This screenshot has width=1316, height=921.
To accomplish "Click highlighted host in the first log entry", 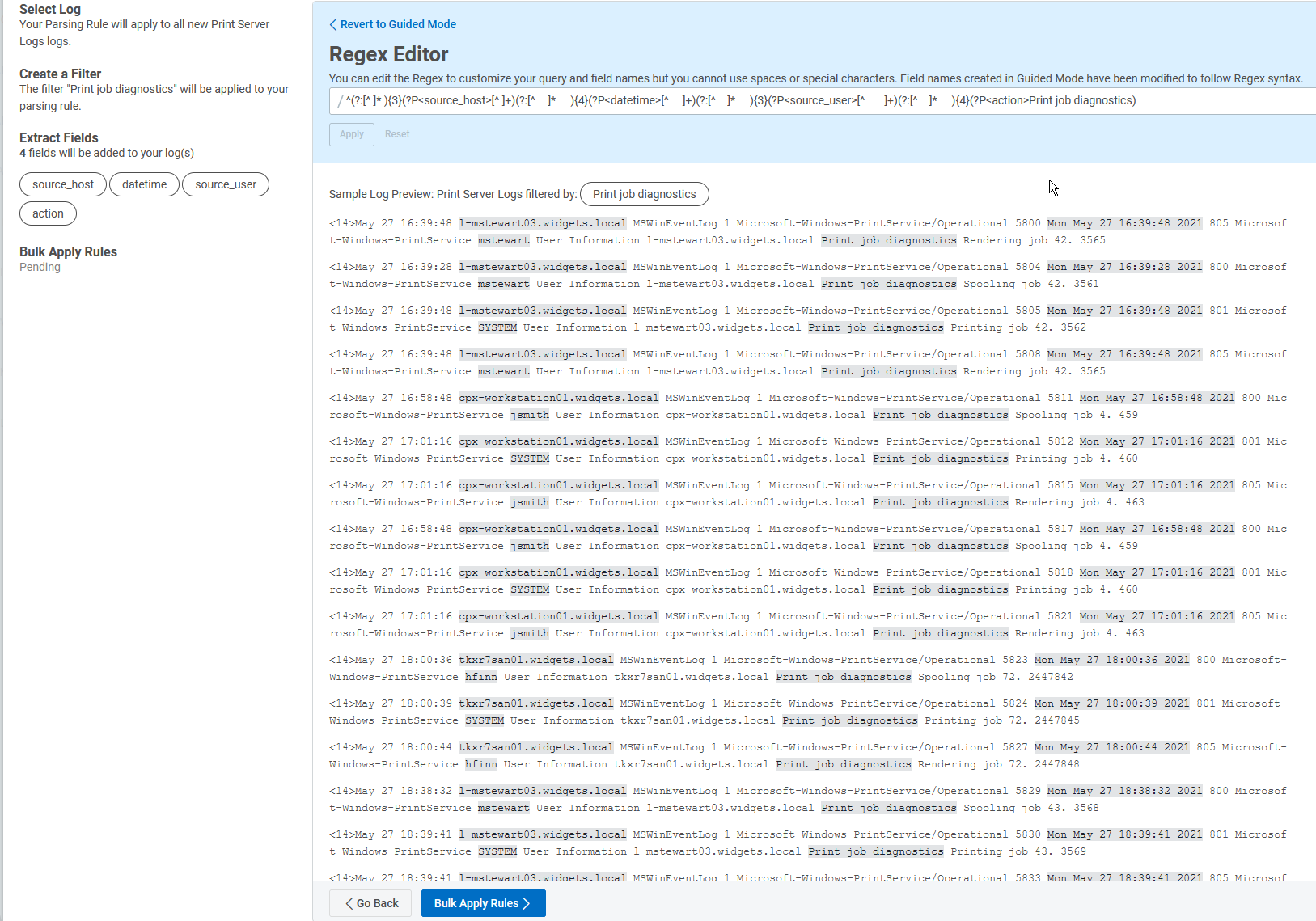I will [x=542, y=223].
